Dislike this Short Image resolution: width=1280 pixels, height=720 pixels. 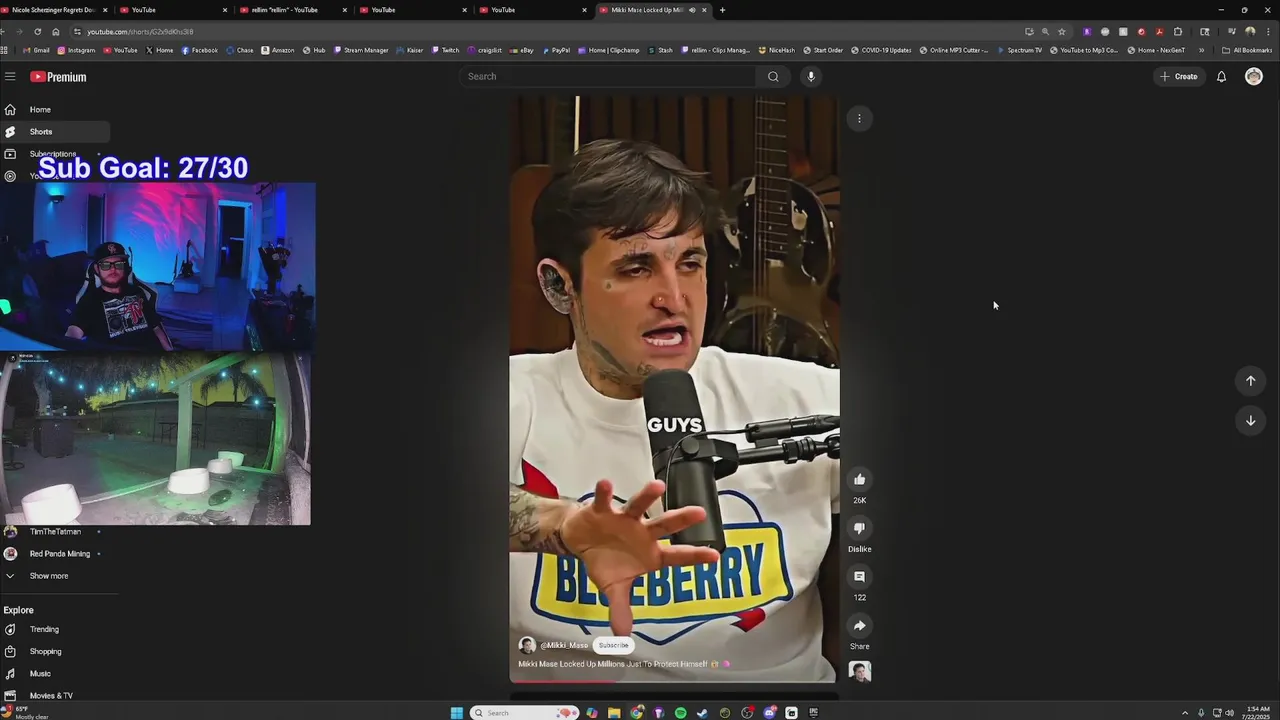859,528
